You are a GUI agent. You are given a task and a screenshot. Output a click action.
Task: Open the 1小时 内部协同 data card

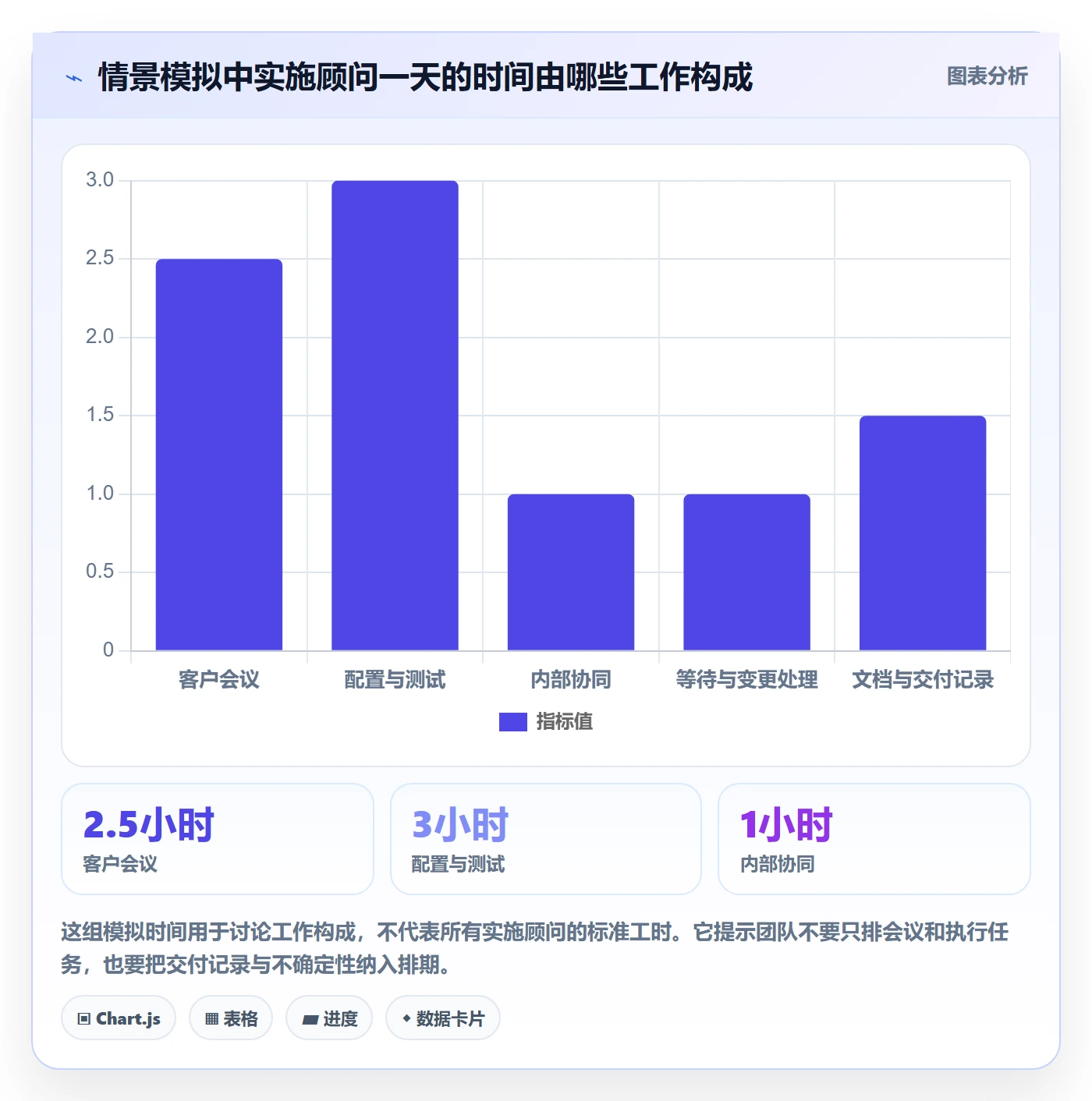[x=874, y=839]
